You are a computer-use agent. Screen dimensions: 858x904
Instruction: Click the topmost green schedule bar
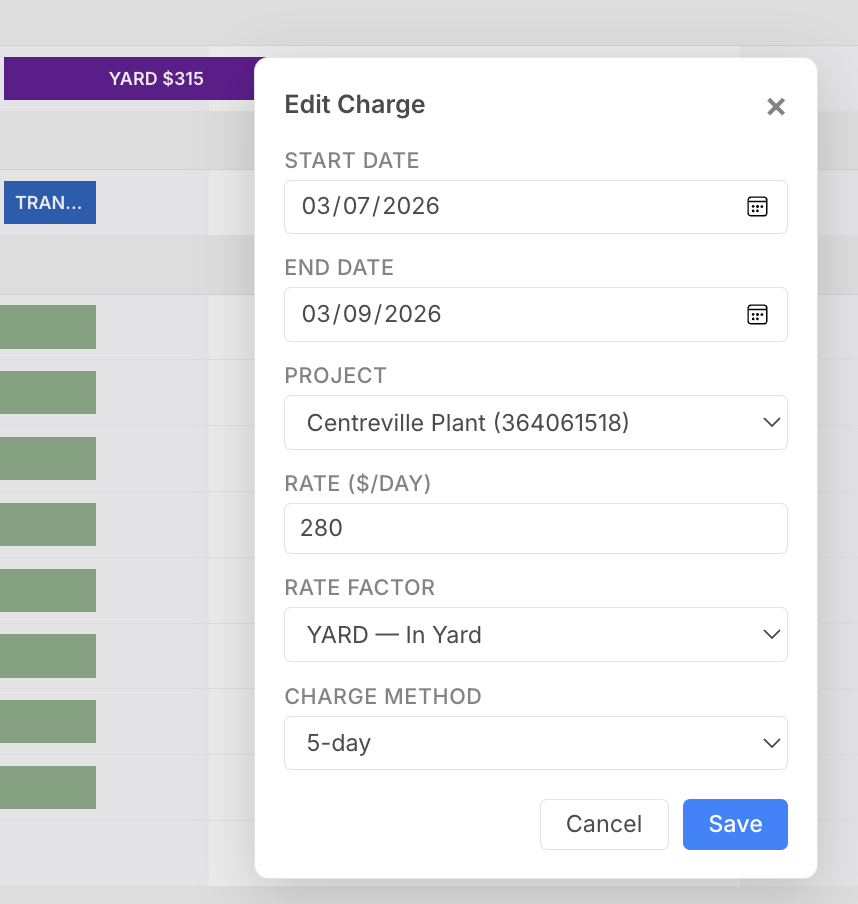[47, 326]
